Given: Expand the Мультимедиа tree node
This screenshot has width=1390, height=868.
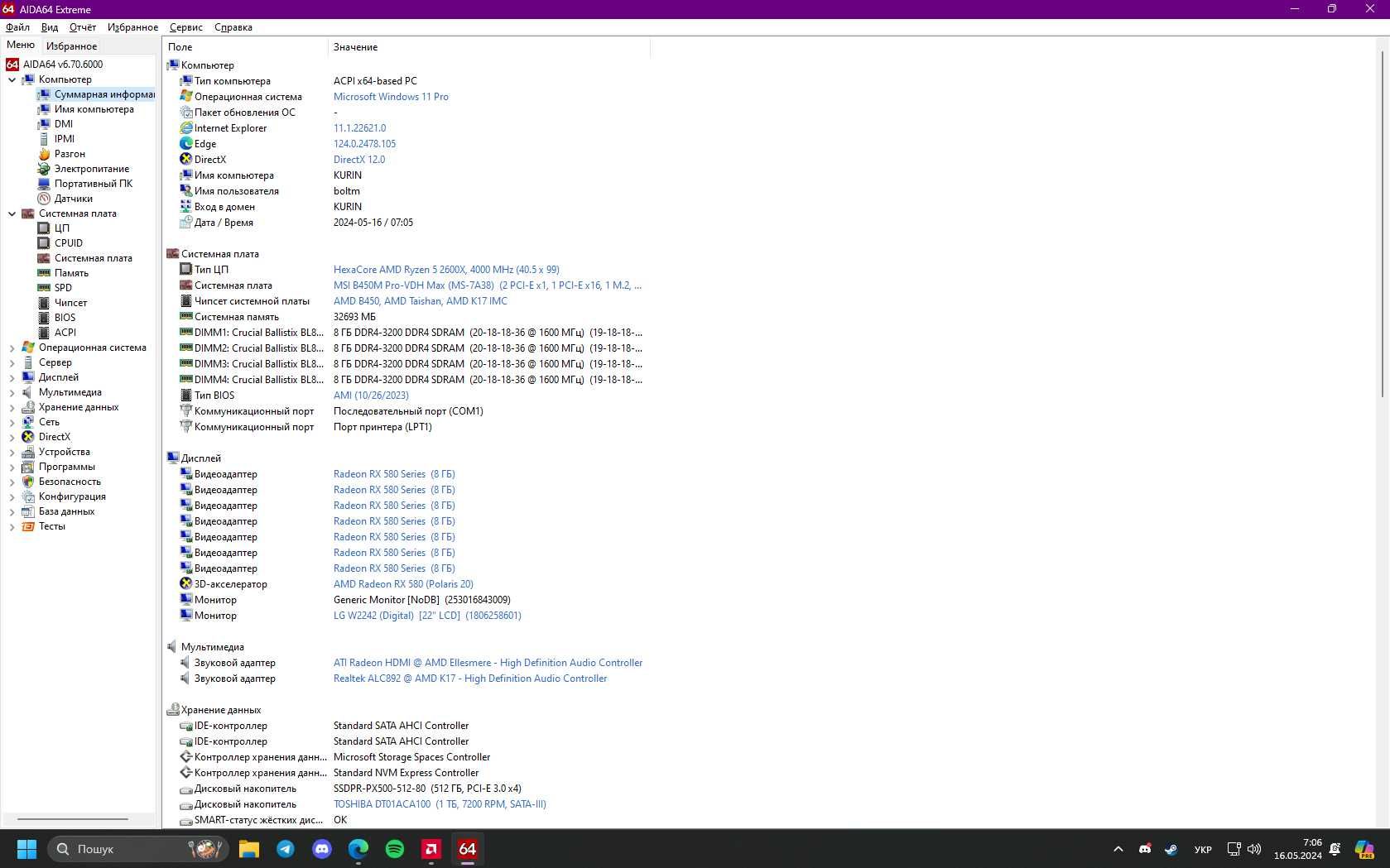Looking at the screenshot, I should [12, 393].
